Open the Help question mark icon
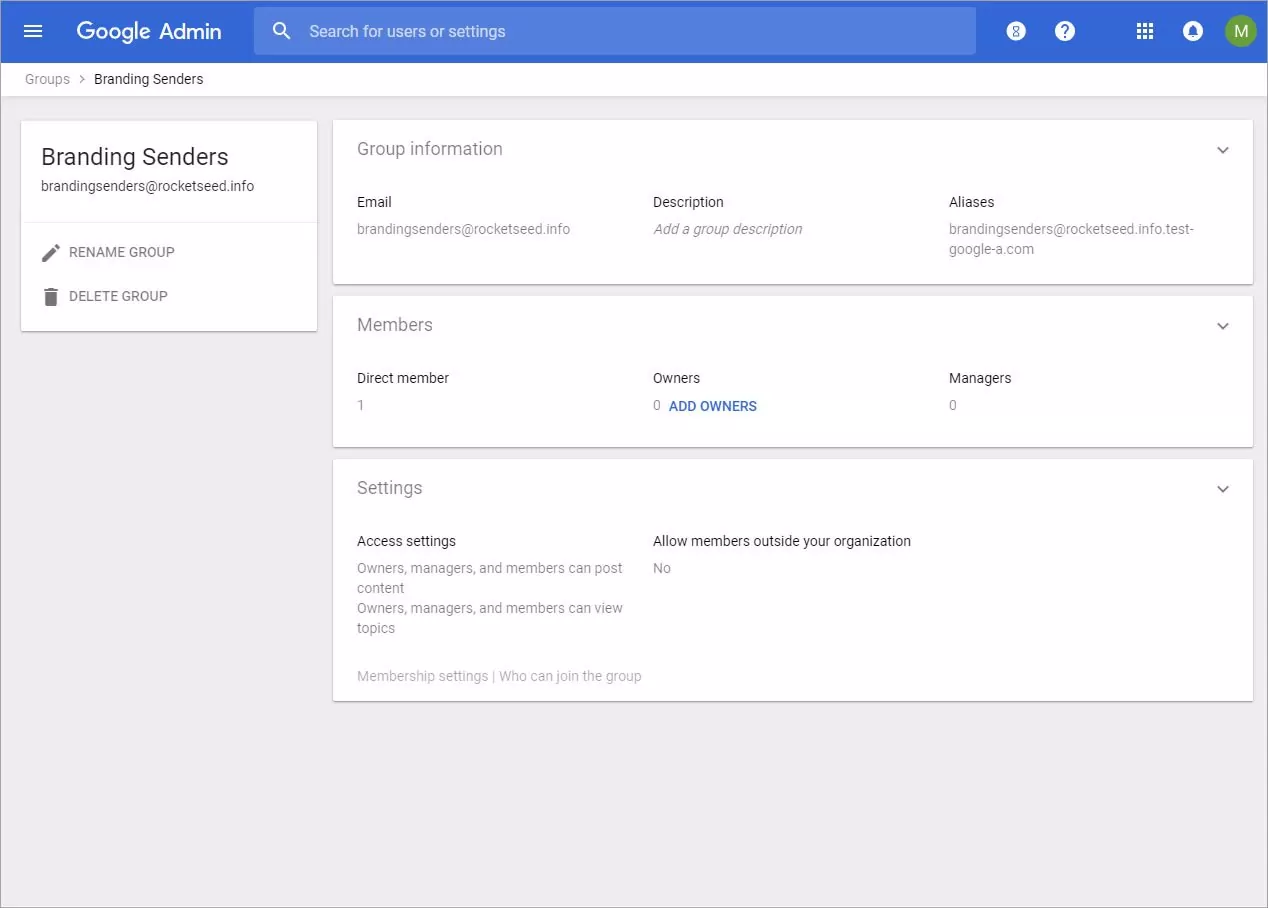 [1065, 31]
